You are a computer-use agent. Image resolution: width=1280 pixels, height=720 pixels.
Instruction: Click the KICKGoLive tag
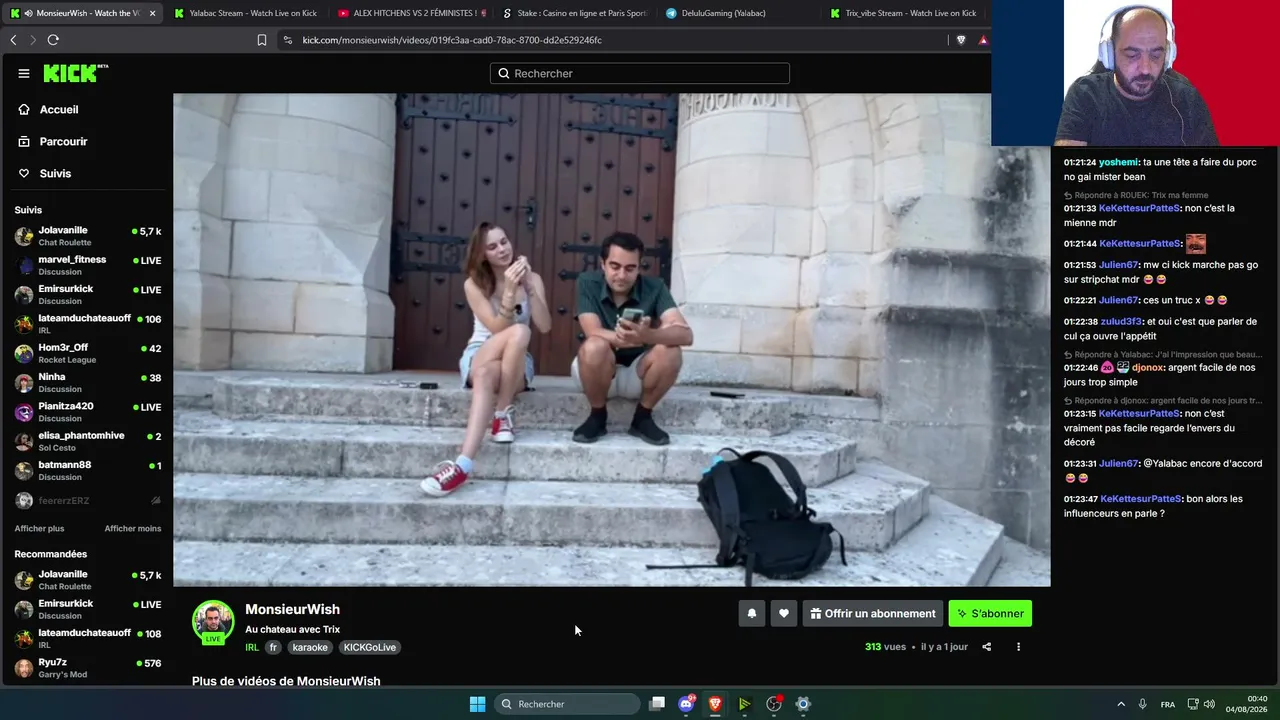(x=370, y=647)
